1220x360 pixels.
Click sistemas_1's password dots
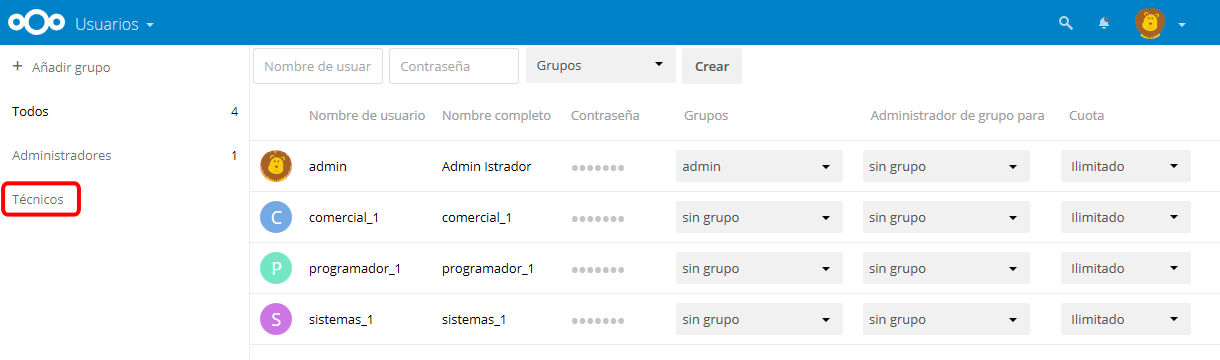(x=598, y=320)
